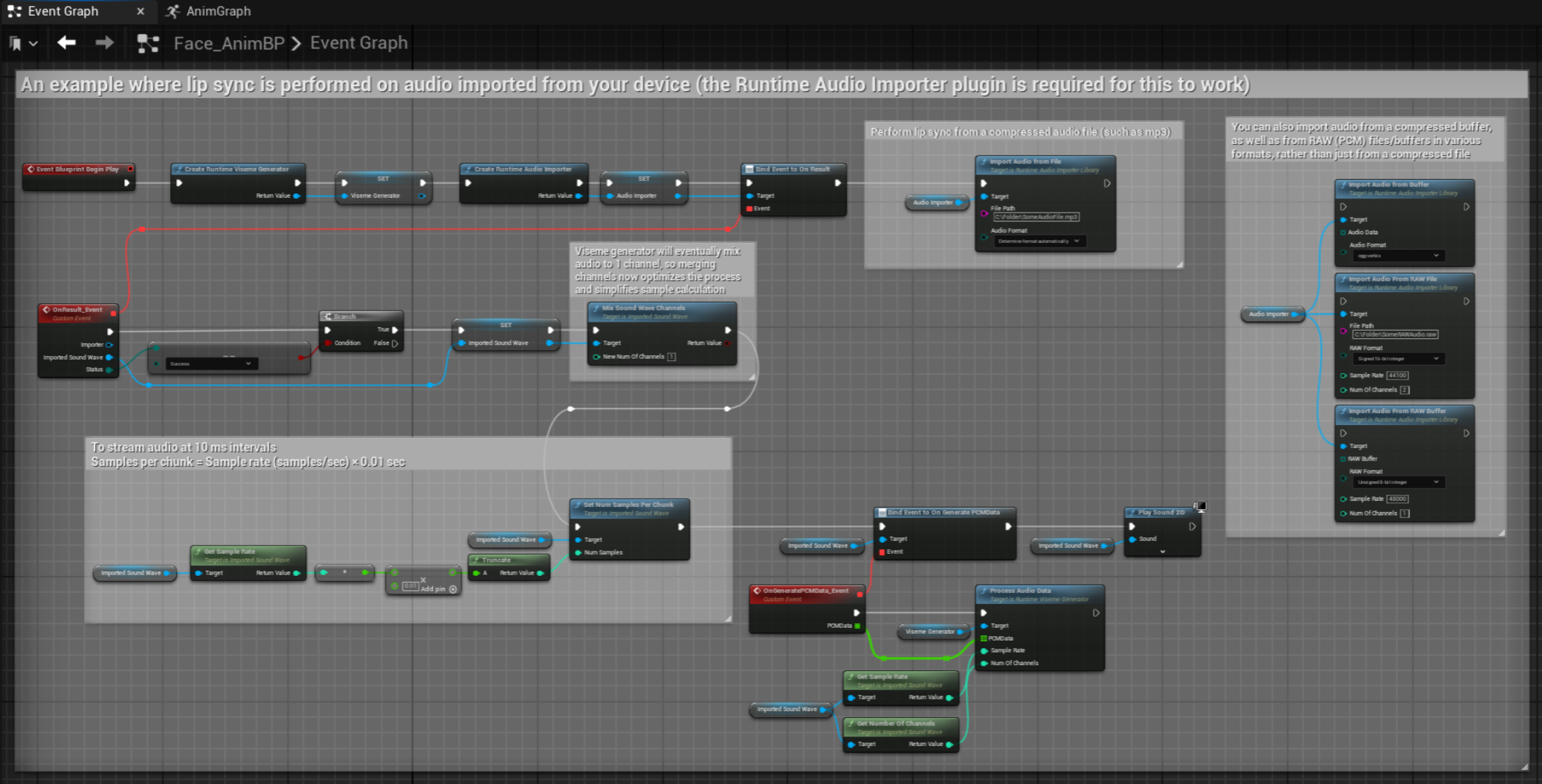Select the left Get Sample Rate node
This screenshot has height=784, width=1542.
pos(248,563)
